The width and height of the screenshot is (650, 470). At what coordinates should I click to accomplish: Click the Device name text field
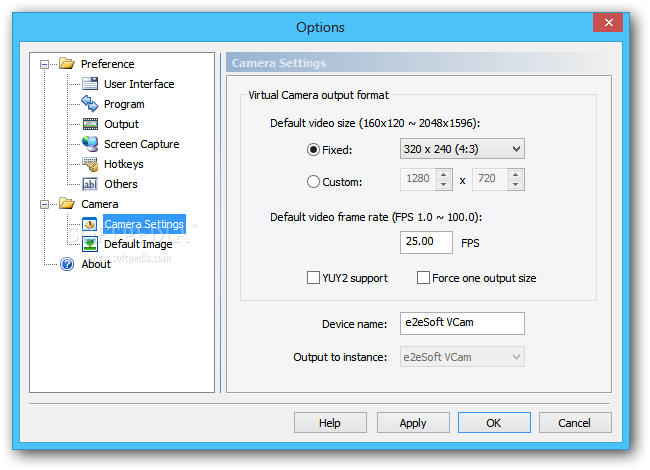(462, 323)
